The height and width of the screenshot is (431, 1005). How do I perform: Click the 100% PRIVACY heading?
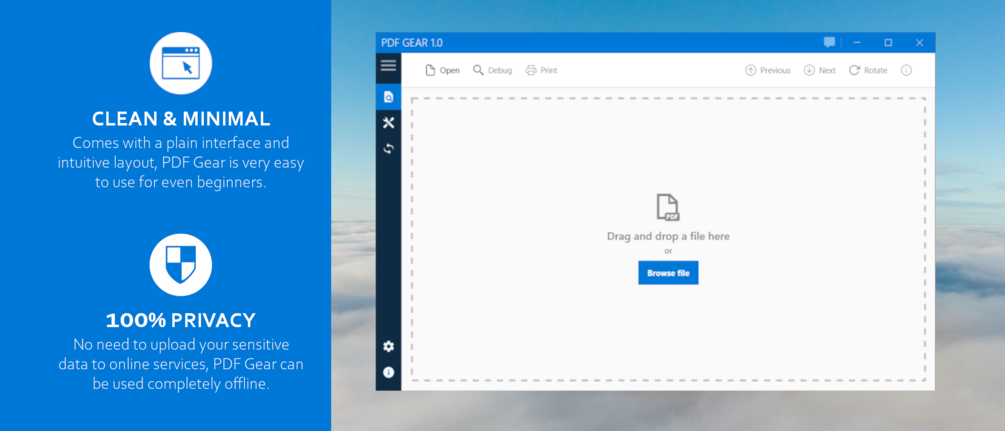tap(181, 320)
